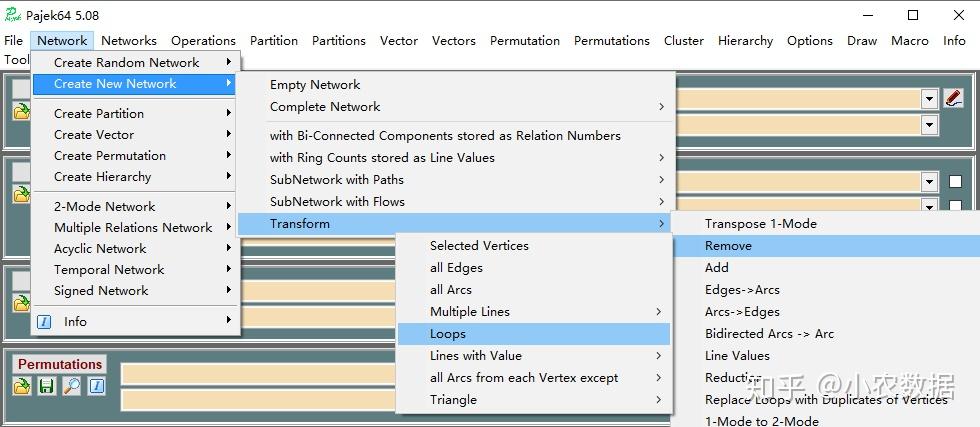Click the Pajek app icon in the title bar
This screenshot has width=980, height=427.
point(12,15)
